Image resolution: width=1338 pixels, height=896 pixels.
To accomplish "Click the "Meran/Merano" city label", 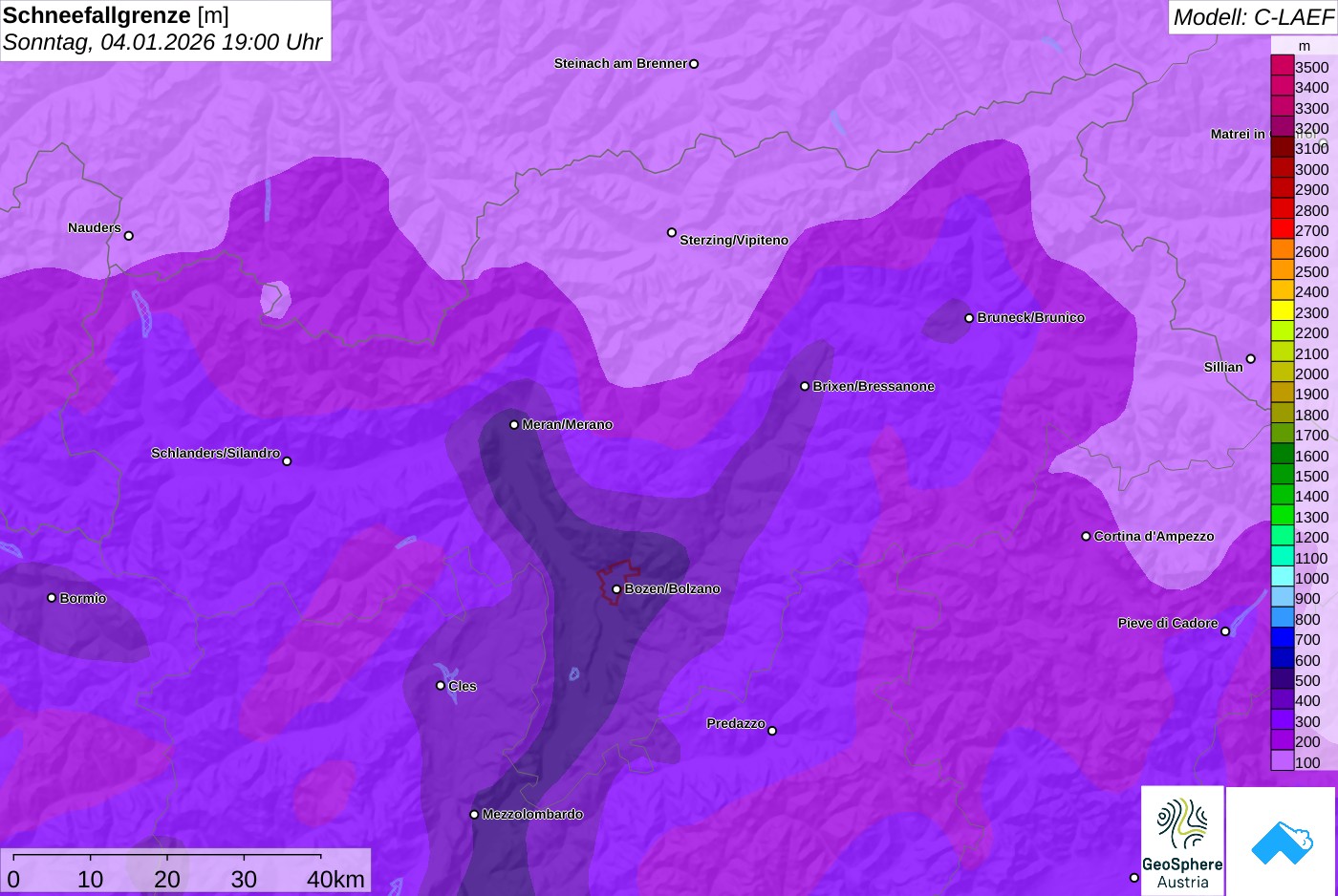I will 568,425.
